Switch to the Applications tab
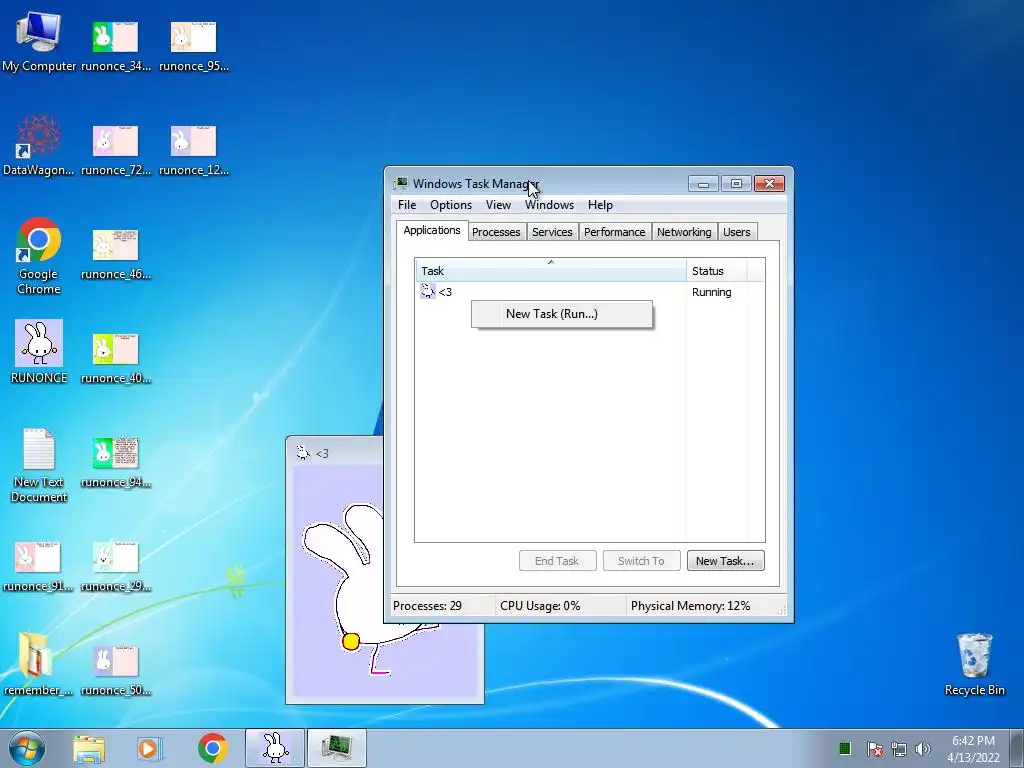 (432, 231)
